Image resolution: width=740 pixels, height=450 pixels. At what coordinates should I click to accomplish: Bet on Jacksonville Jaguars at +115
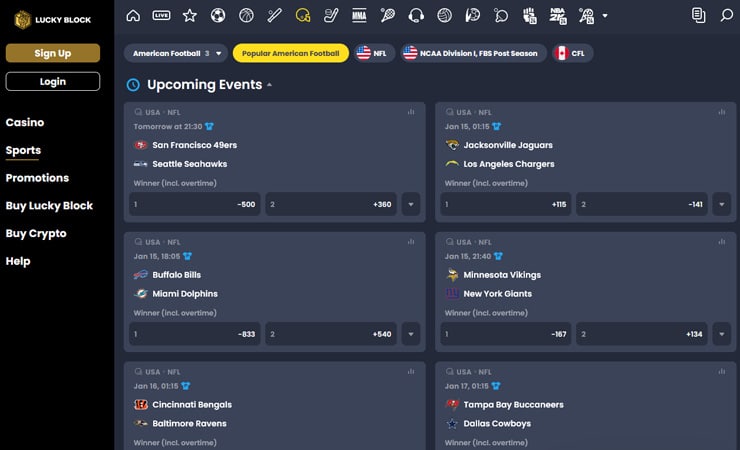pyautogui.click(x=505, y=204)
